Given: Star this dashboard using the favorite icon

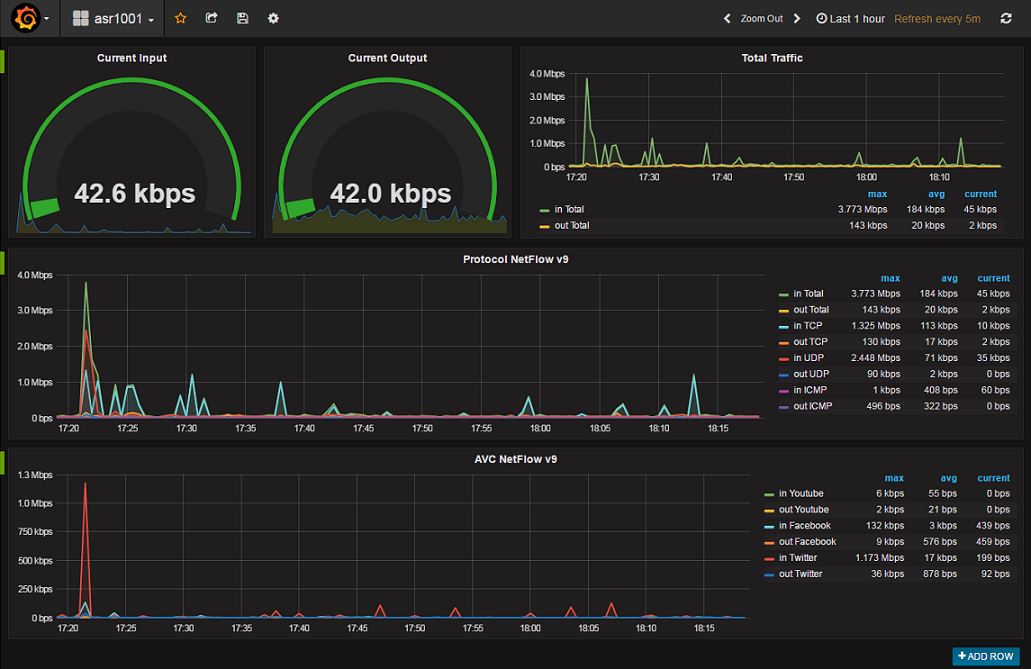Looking at the screenshot, I should pyautogui.click(x=180, y=18).
